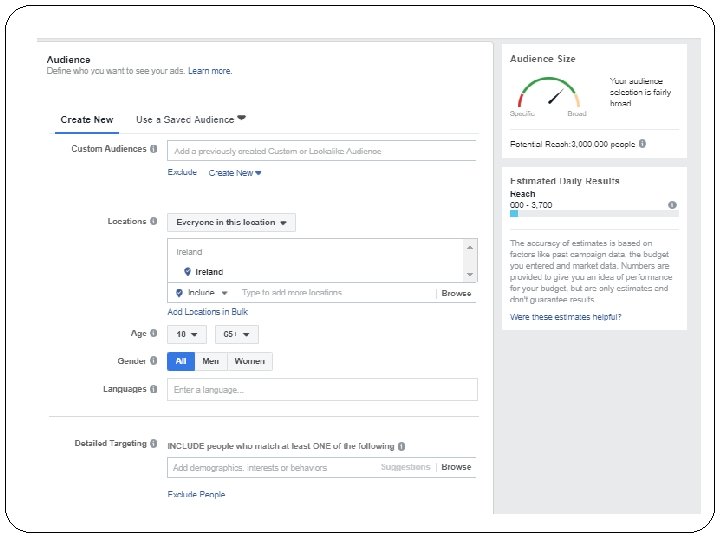Click the Estimated Daily Reach info icon
720x540 pixels.
tap(672, 205)
